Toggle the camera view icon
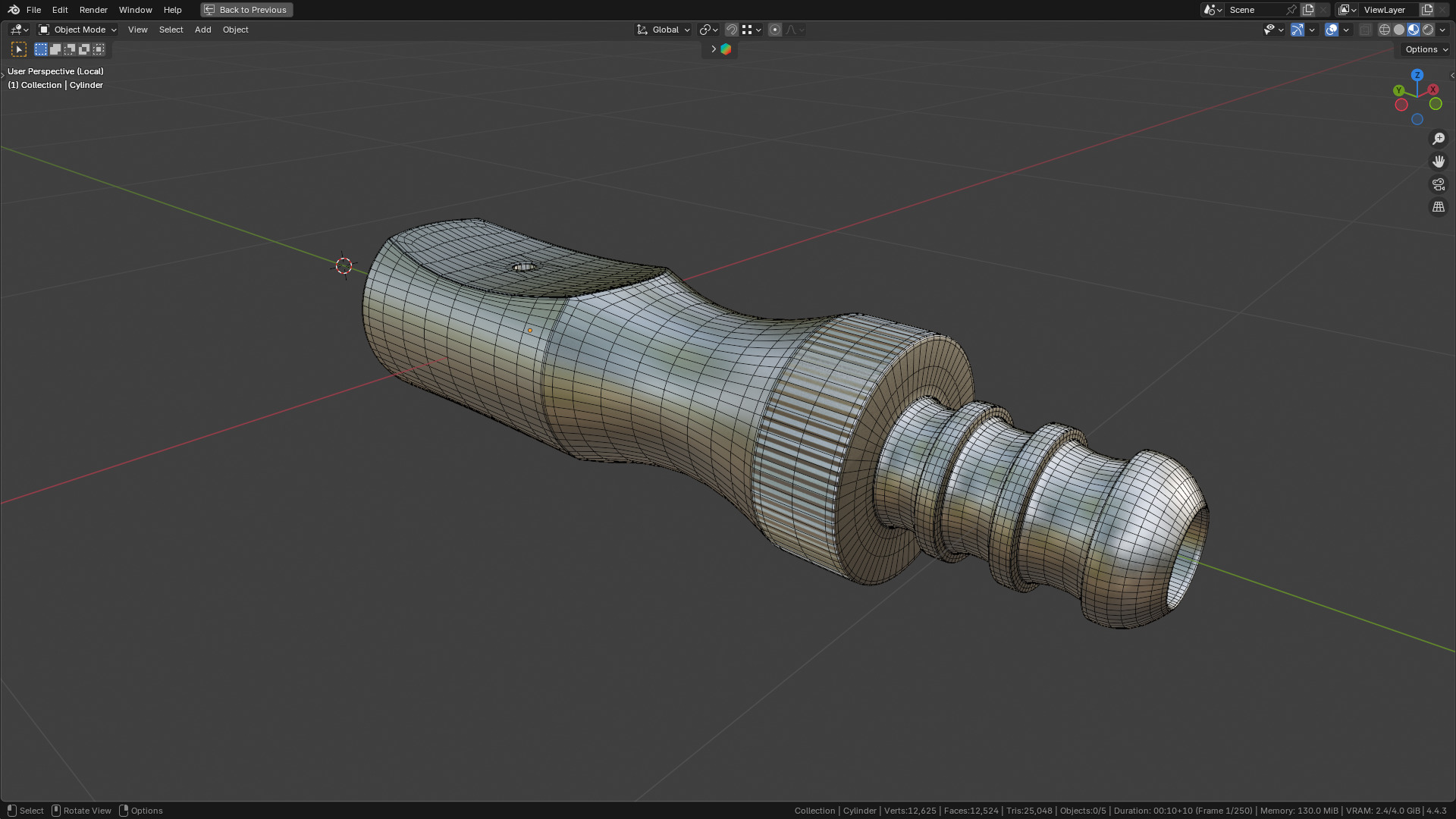 [x=1438, y=184]
